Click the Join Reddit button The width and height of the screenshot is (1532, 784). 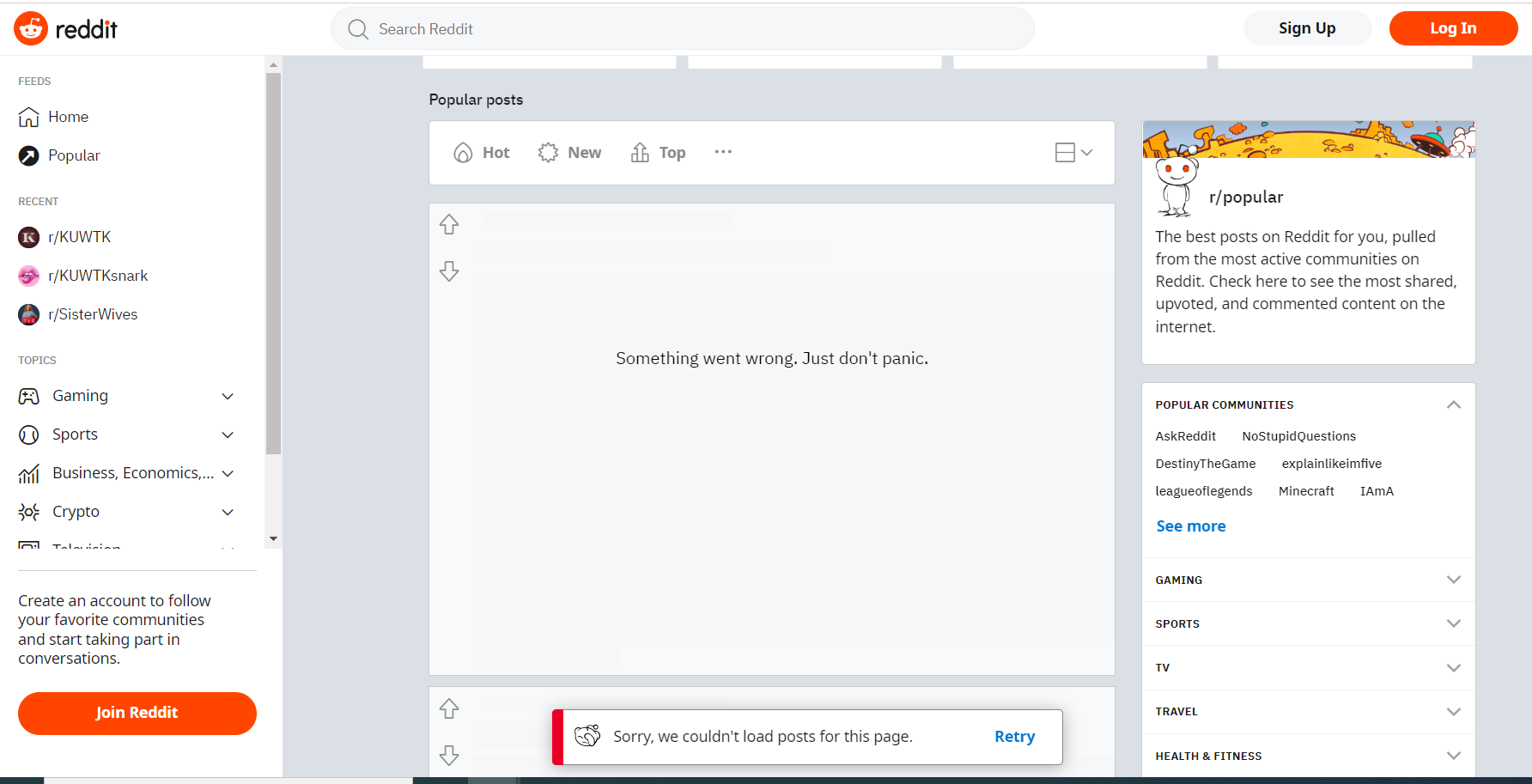pos(137,713)
